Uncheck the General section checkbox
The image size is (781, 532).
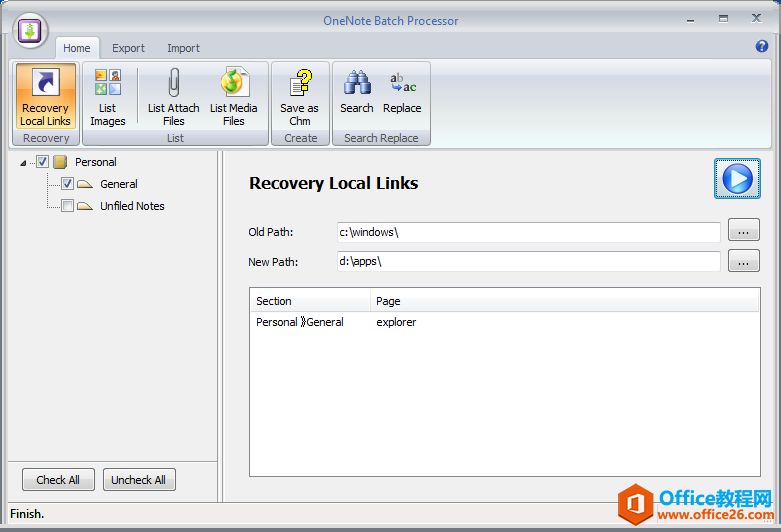pos(67,184)
